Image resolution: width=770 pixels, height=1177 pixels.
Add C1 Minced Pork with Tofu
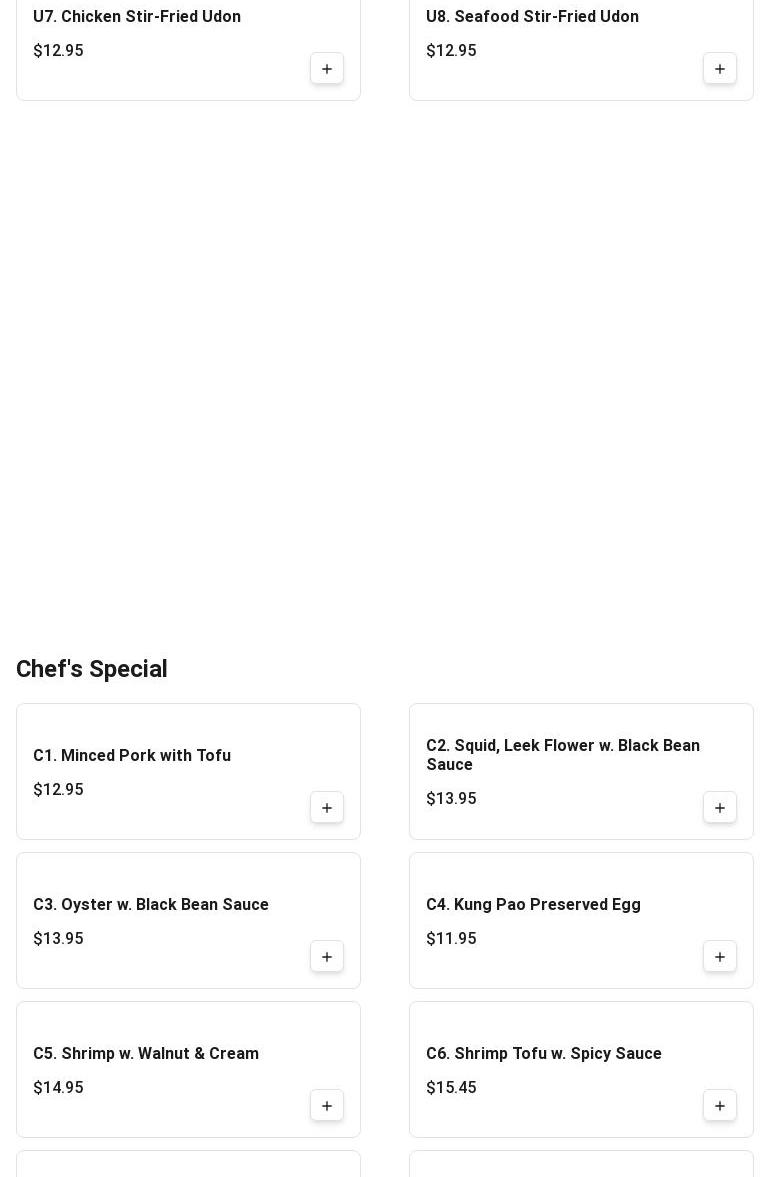(x=326, y=808)
